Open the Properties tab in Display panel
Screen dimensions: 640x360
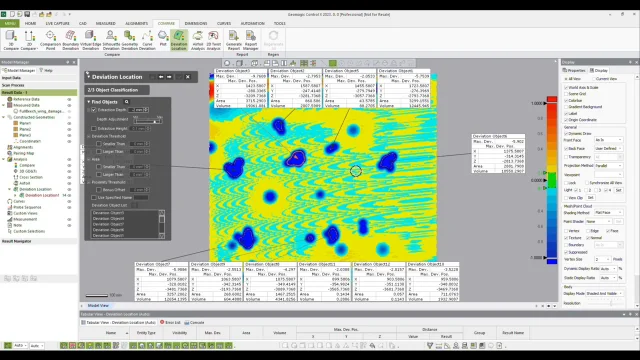(x=574, y=71)
